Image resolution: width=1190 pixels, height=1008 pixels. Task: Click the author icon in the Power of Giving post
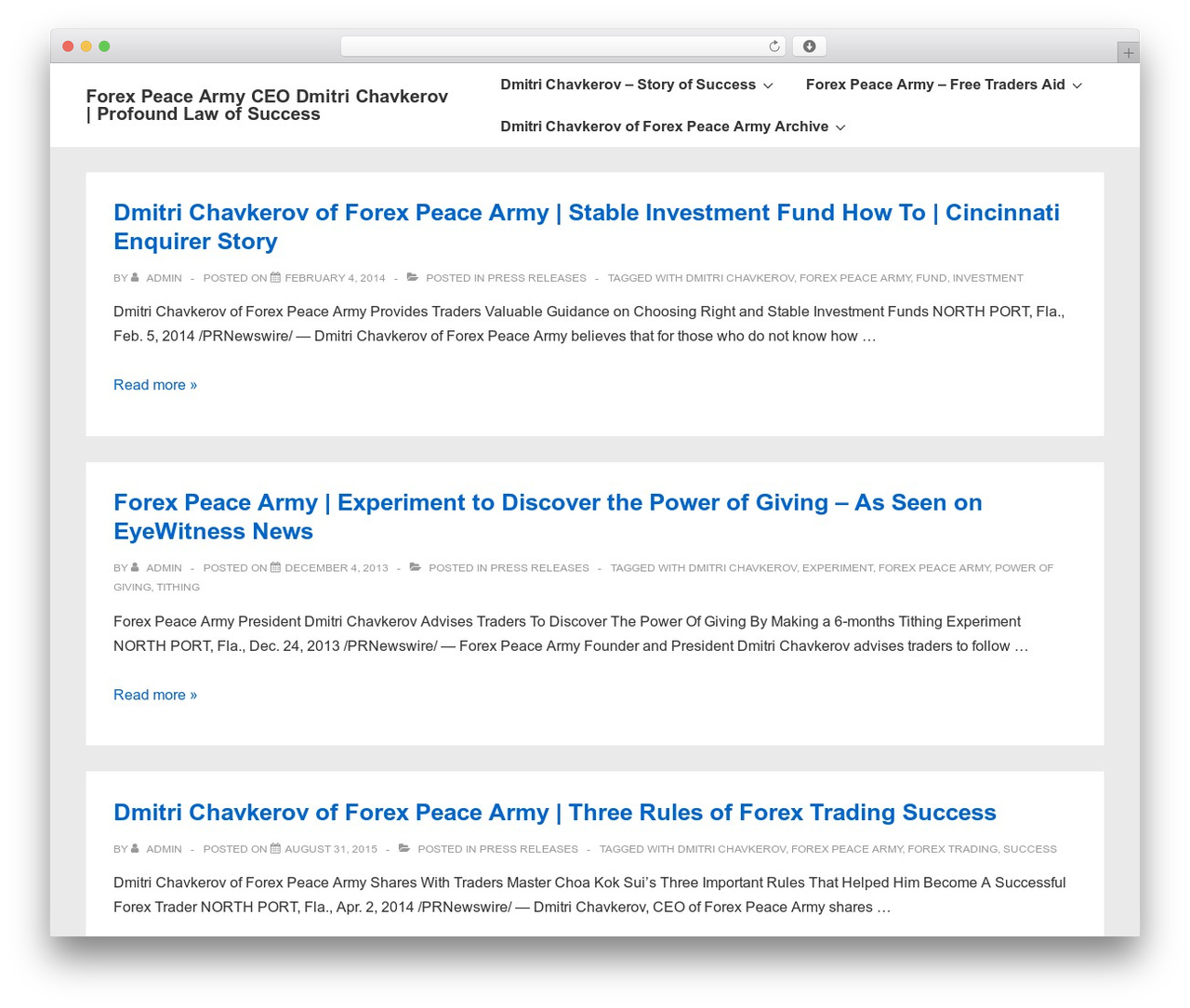[x=135, y=567]
